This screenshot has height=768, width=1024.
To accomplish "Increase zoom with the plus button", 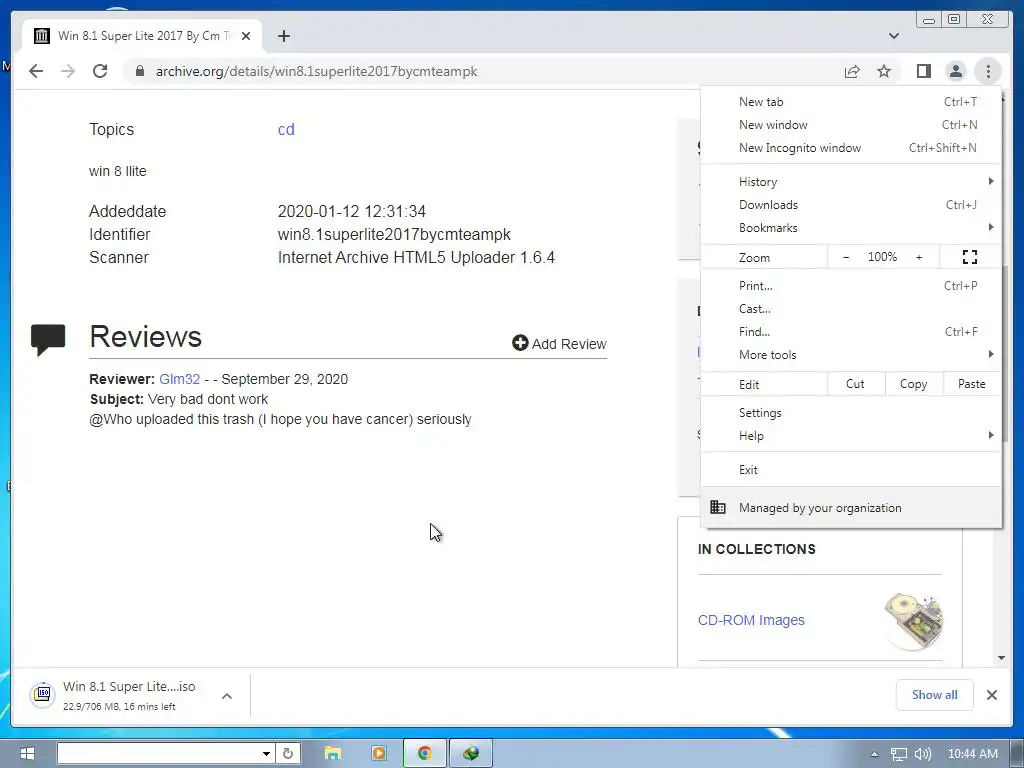I will point(919,257).
